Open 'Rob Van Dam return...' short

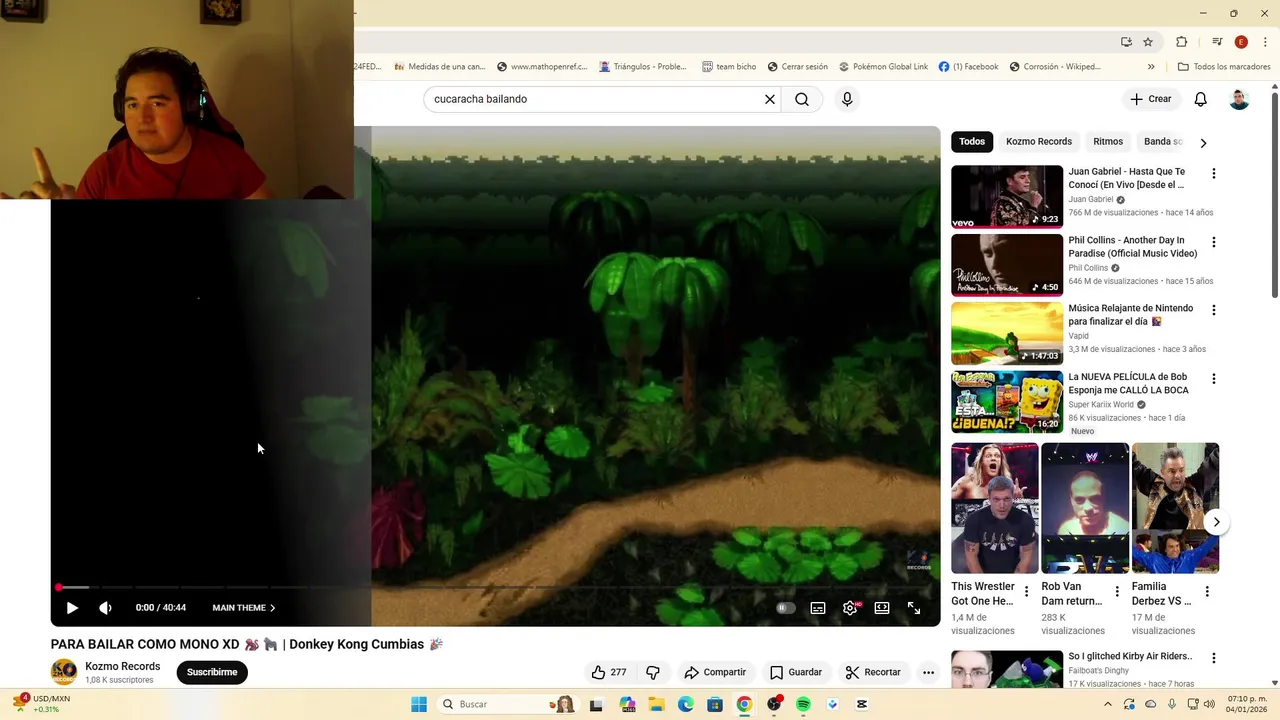1085,508
